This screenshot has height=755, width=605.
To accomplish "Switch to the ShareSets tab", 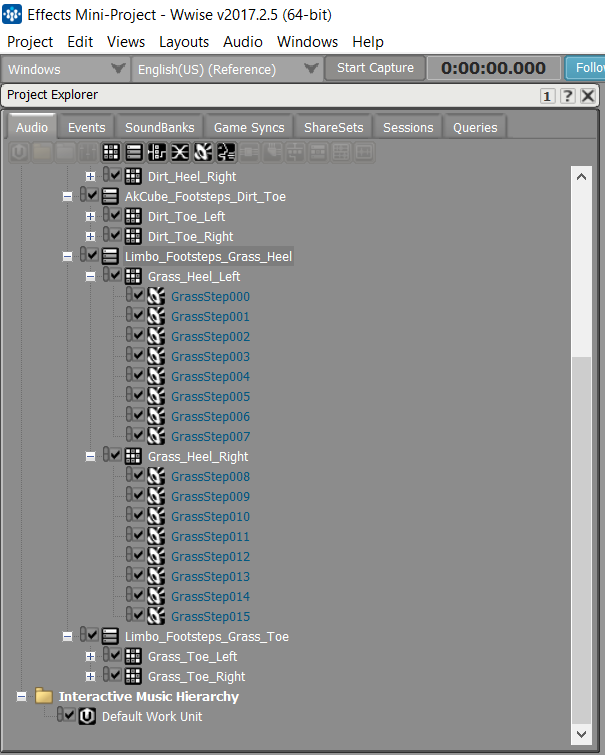I will pyautogui.click(x=333, y=127).
